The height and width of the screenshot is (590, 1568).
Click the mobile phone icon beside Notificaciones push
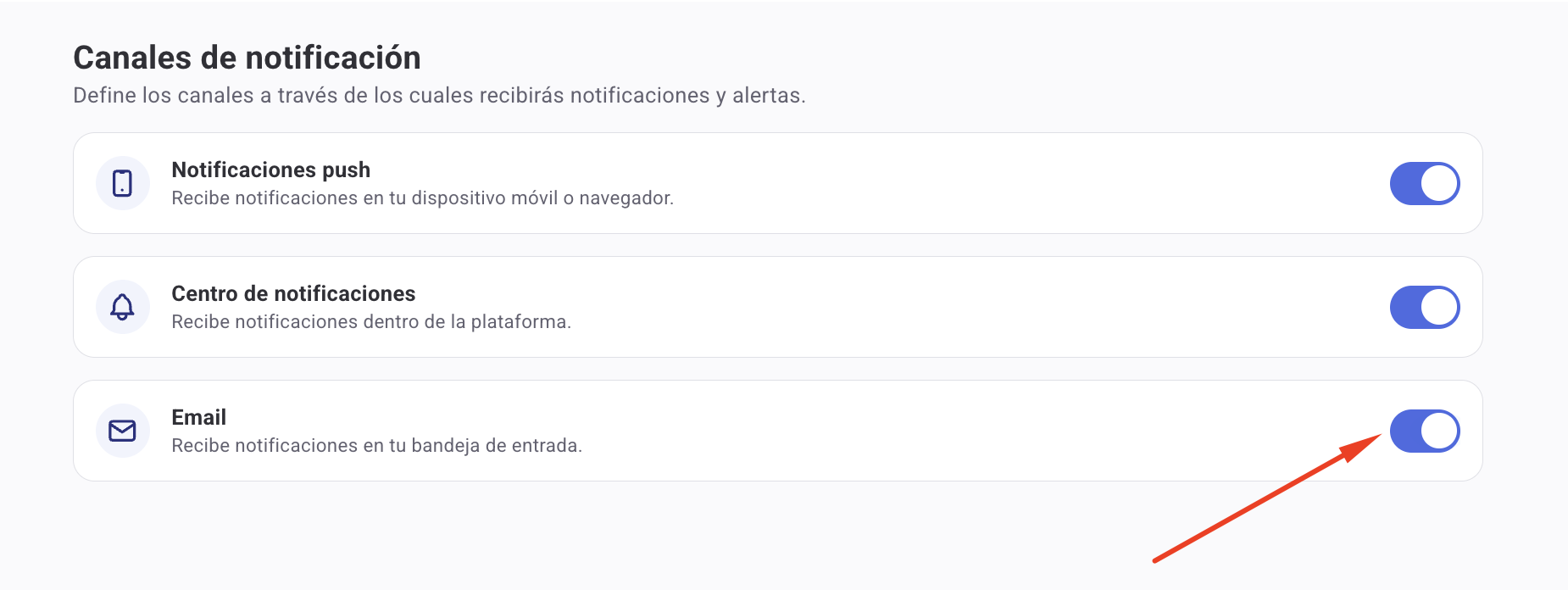(123, 183)
